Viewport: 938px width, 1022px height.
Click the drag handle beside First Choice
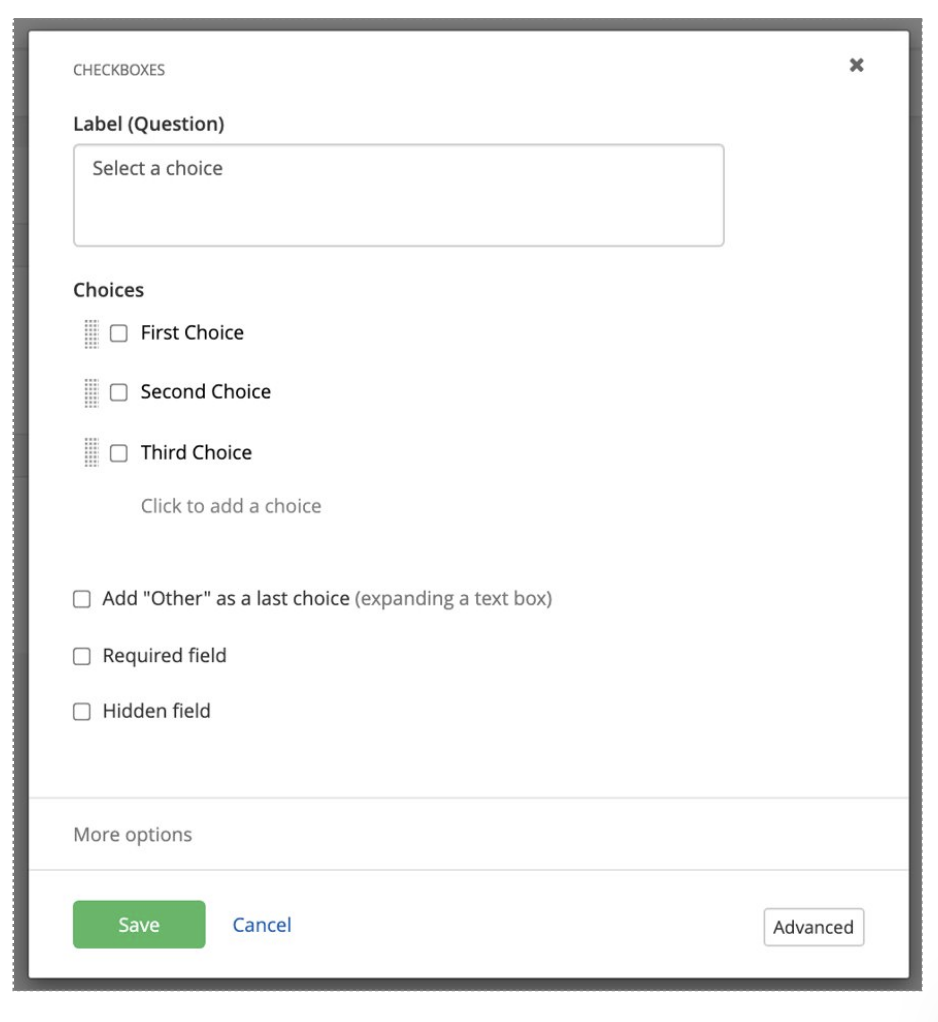pos(91,333)
